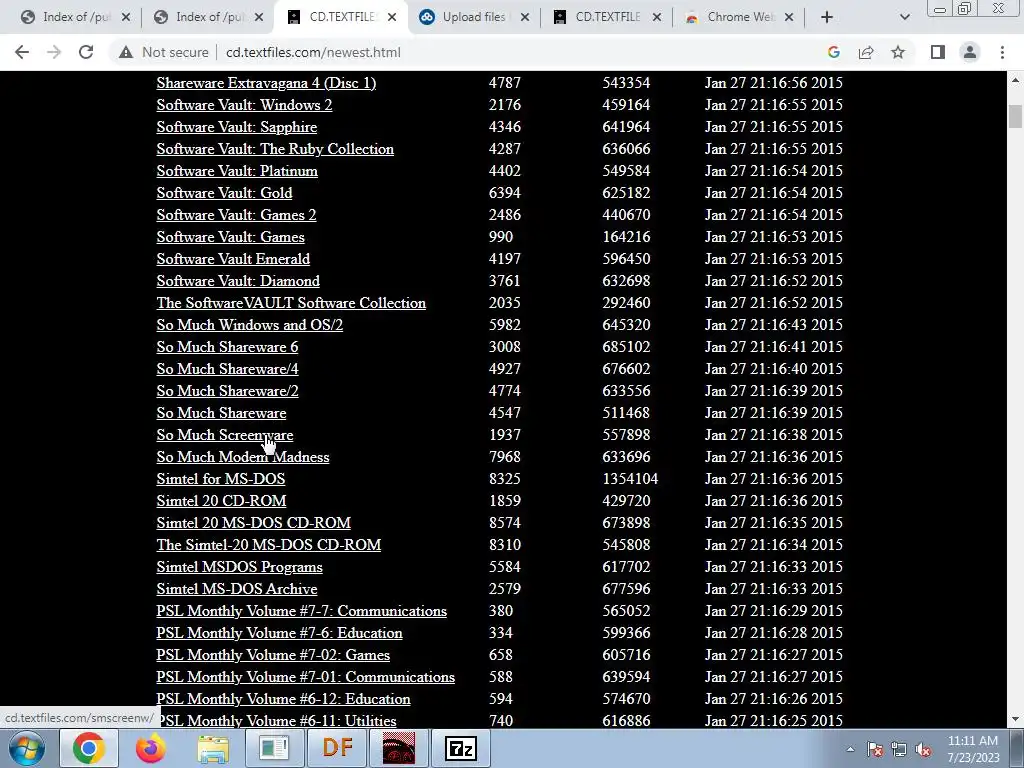Click the vertical scrollbar thumb
The width and height of the screenshot is (1024, 768).
coord(1015,116)
